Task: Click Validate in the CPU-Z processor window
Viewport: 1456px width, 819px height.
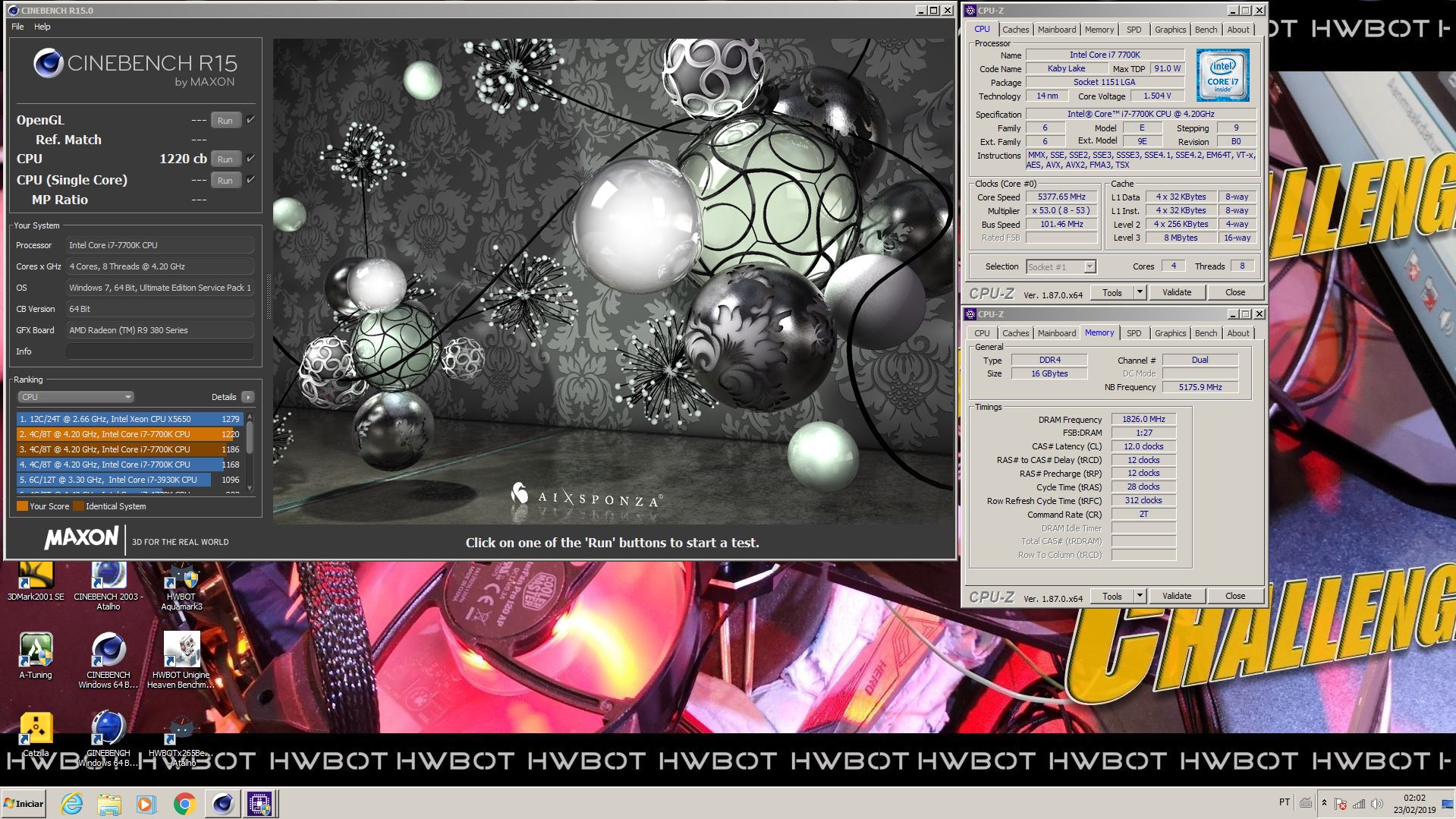Action: [1176, 292]
